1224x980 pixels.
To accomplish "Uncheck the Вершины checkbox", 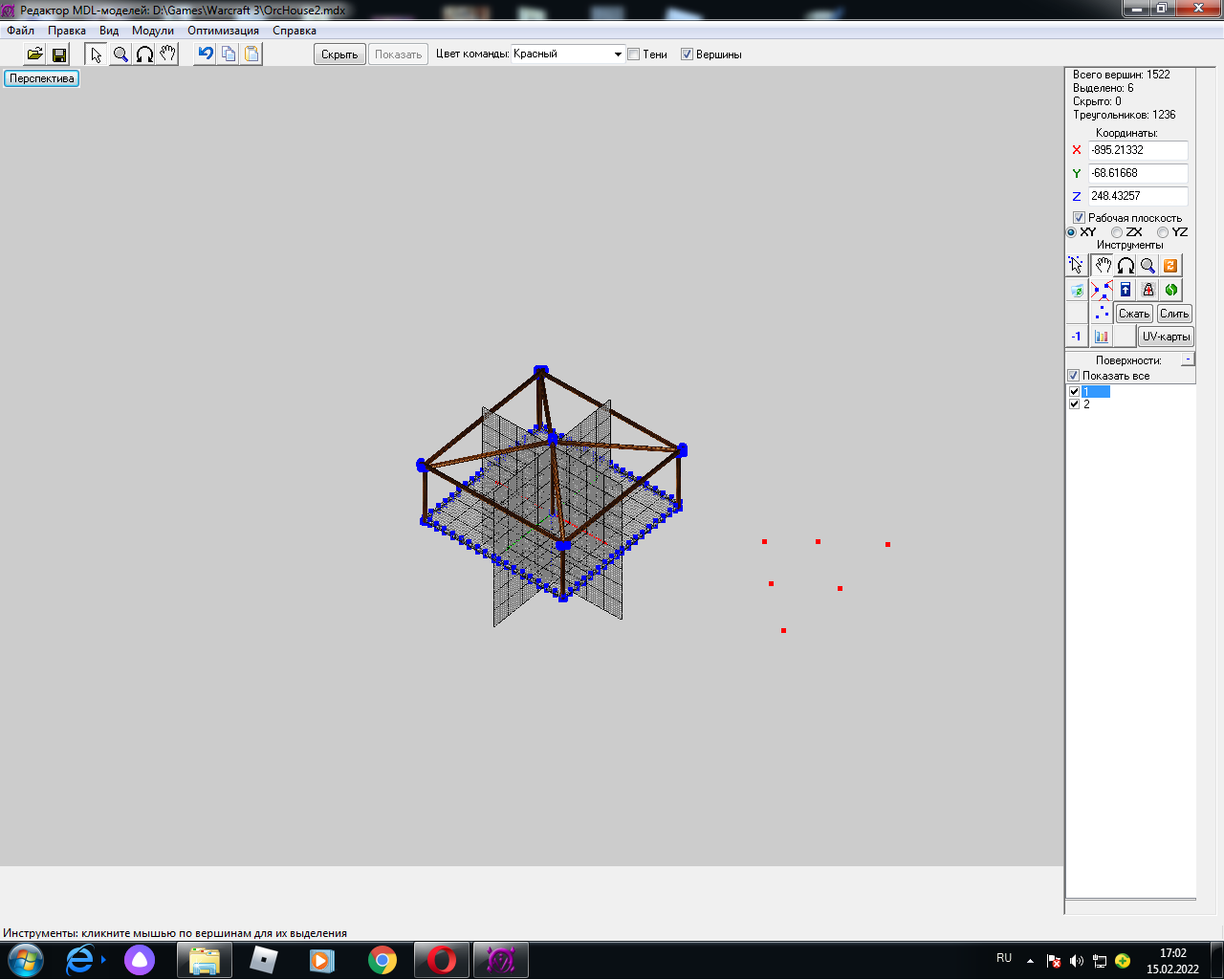I will point(687,54).
